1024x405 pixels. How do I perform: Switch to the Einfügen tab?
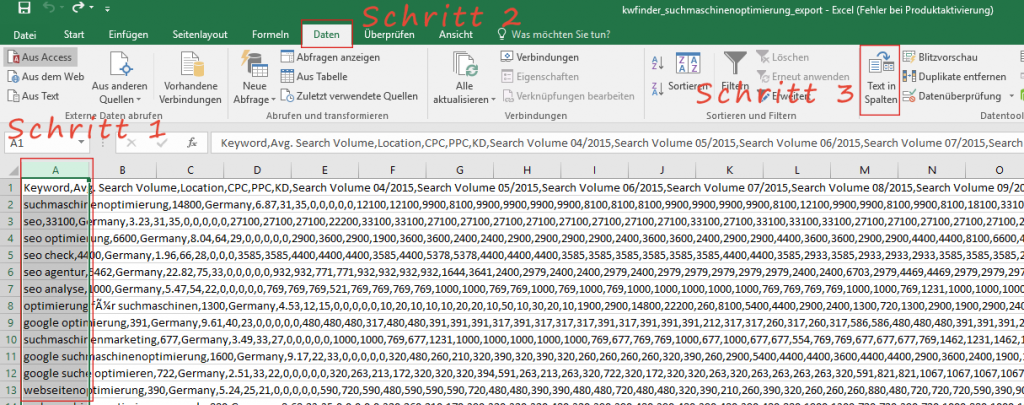pos(128,35)
